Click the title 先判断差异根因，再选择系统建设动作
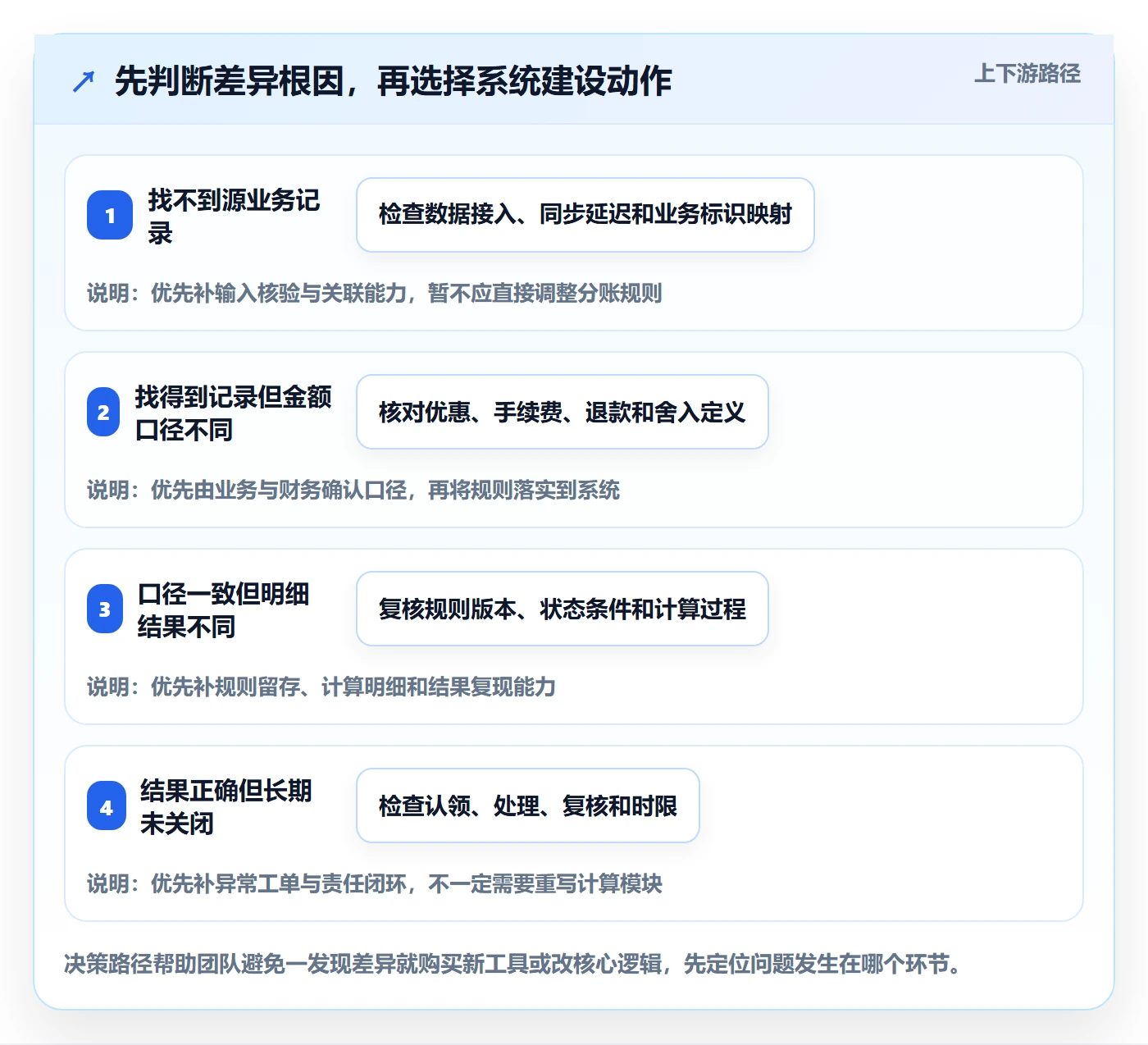This screenshot has width=1148, height=1045. pyautogui.click(x=393, y=81)
